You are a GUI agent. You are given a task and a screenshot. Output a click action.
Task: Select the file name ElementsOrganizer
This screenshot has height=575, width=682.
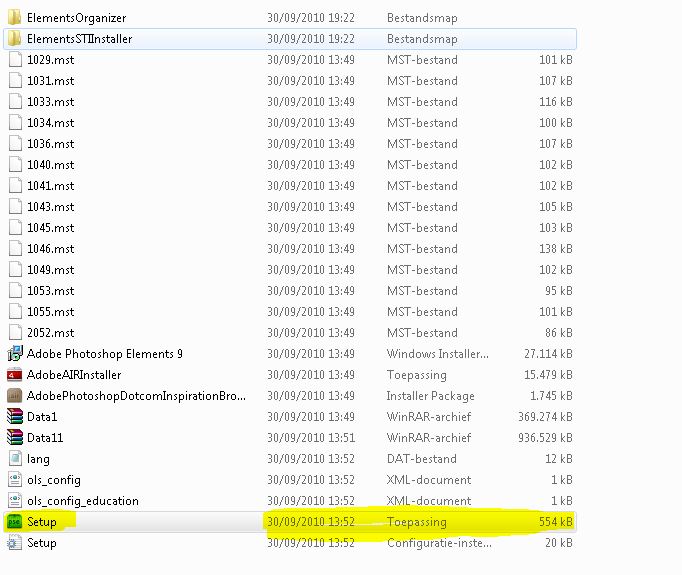77,18
